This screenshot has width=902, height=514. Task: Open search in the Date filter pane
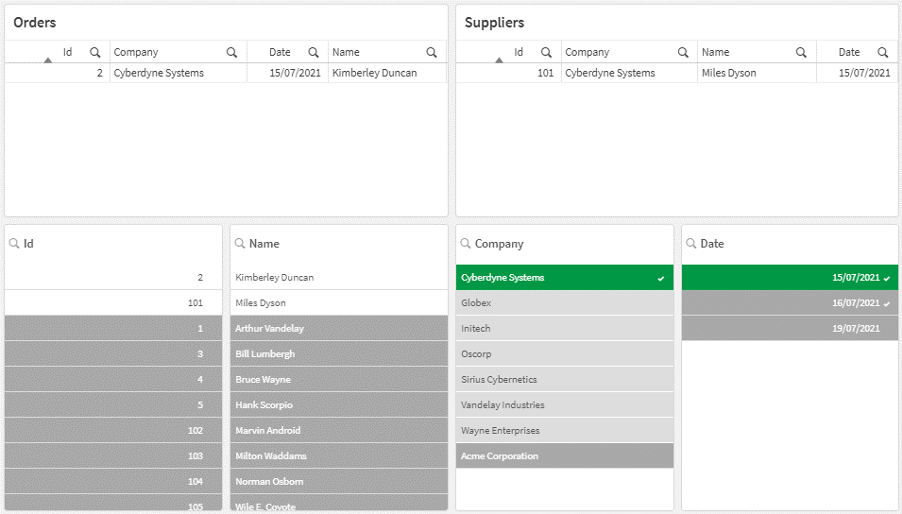[x=691, y=244]
